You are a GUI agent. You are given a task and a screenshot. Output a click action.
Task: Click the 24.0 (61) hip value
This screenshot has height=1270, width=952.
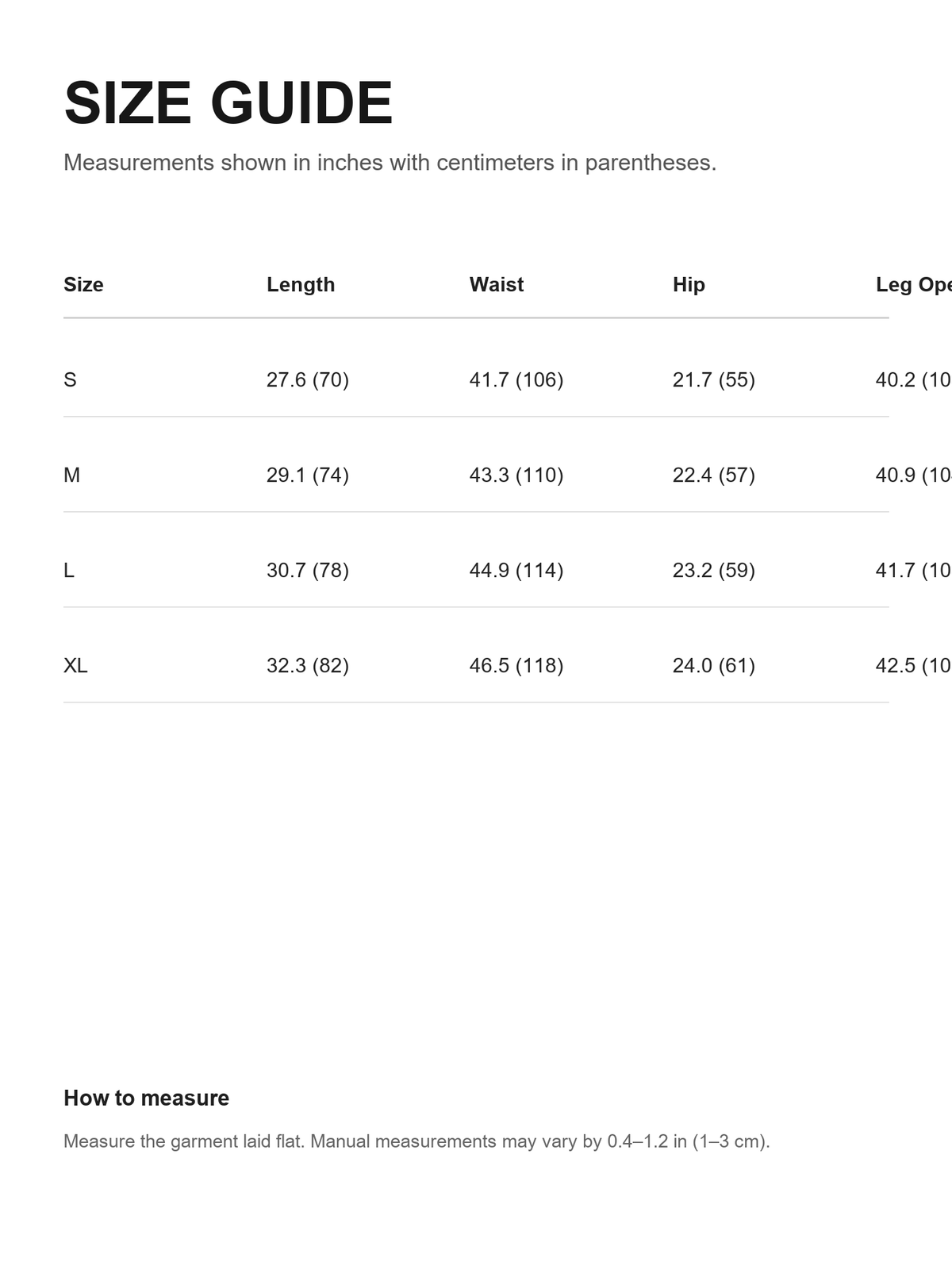click(x=714, y=665)
